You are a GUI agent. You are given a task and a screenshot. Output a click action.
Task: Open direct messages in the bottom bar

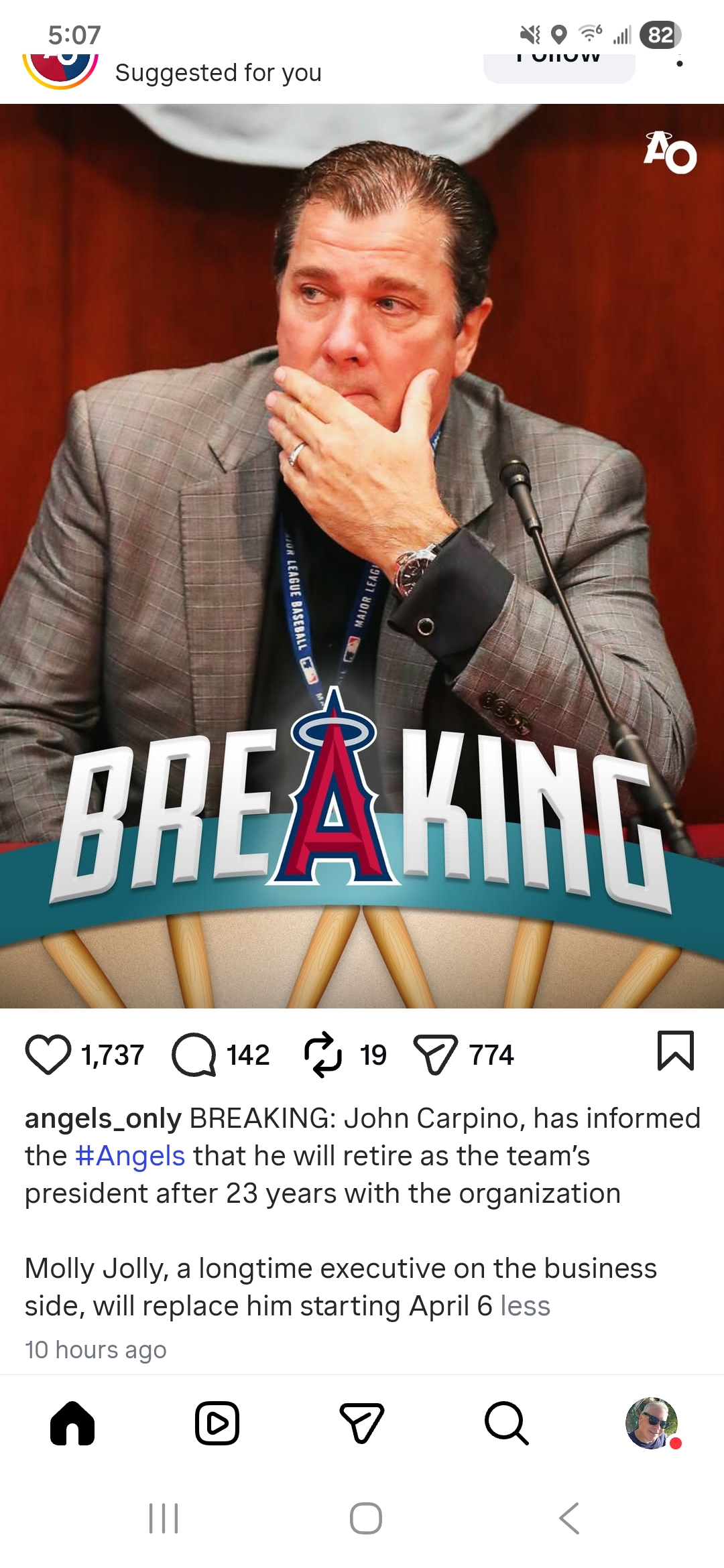point(362,1423)
